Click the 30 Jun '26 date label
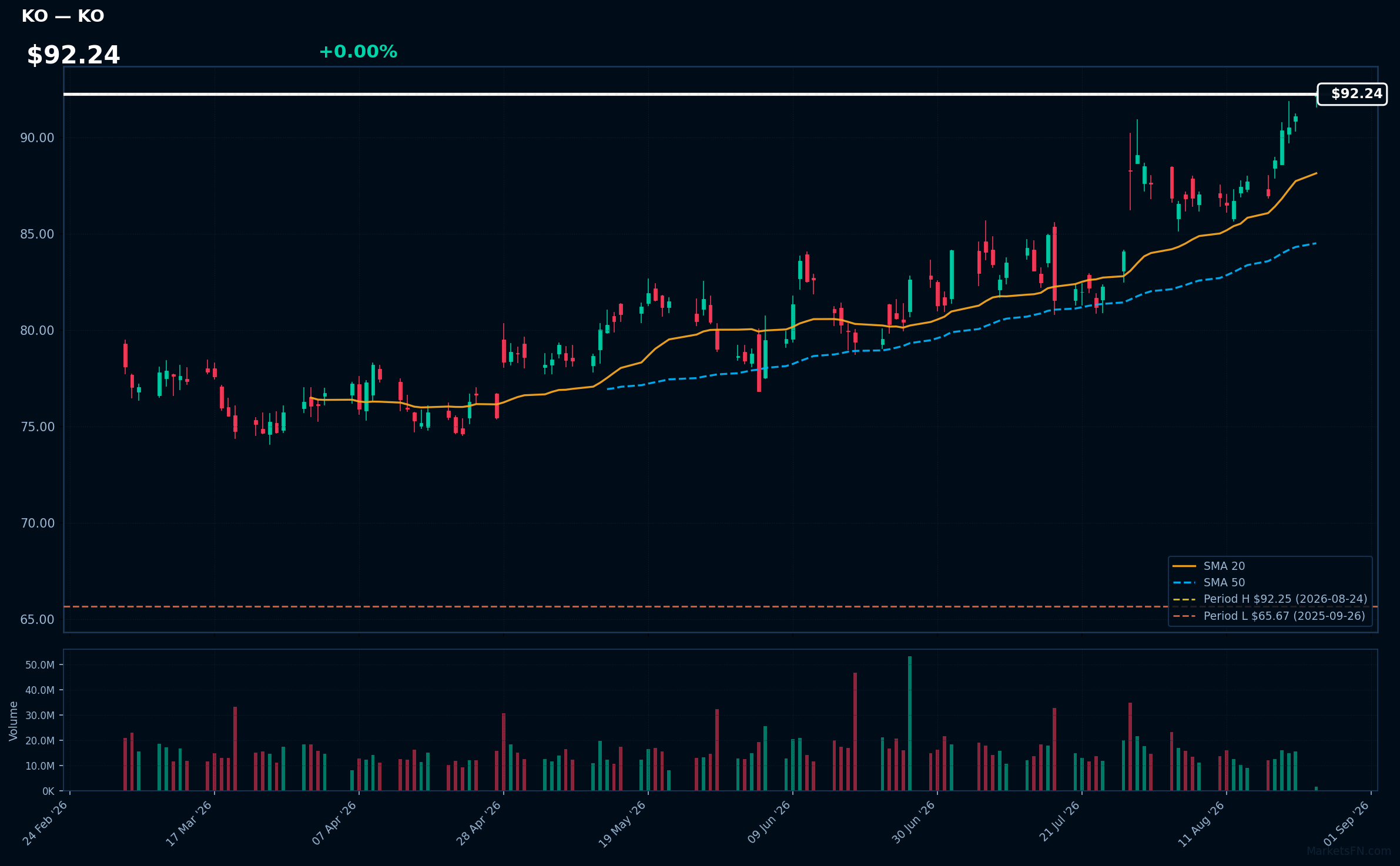The image size is (1400, 866). pos(913,823)
